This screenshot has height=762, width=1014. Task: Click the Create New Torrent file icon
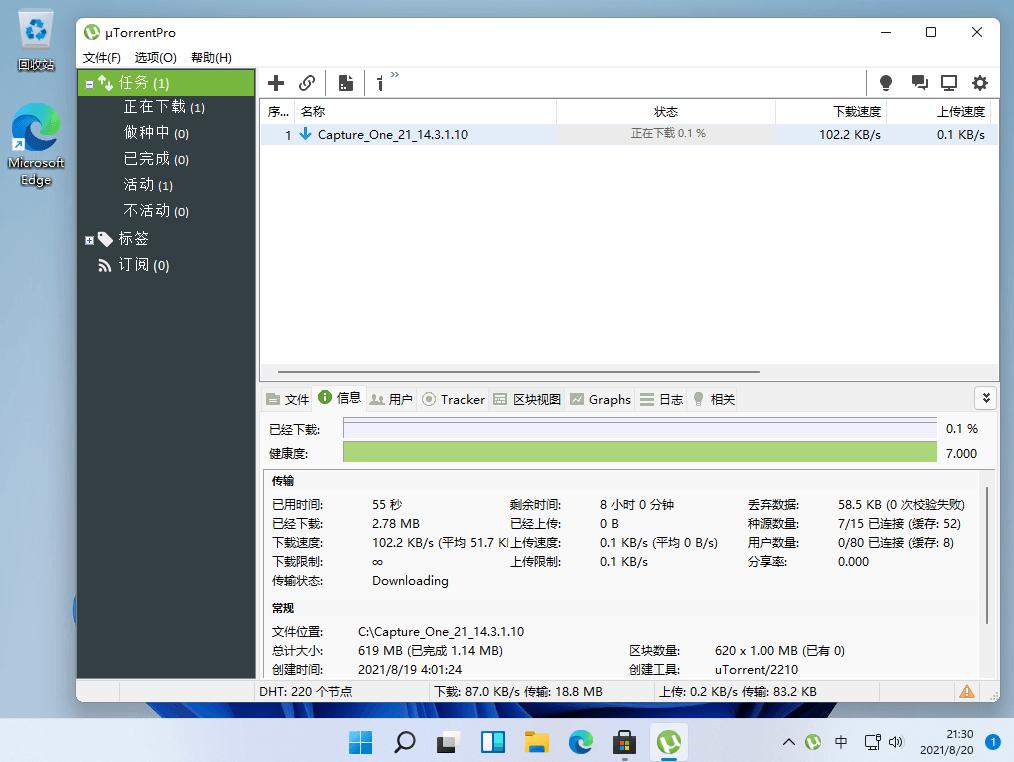pos(346,83)
